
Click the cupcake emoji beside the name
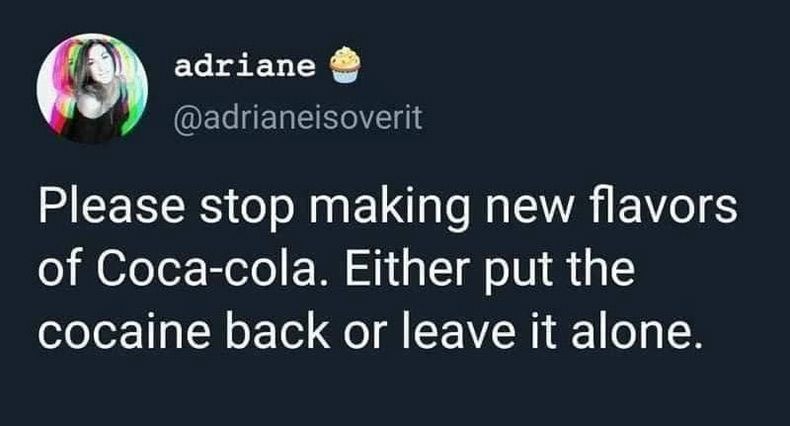(x=345, y=64)
